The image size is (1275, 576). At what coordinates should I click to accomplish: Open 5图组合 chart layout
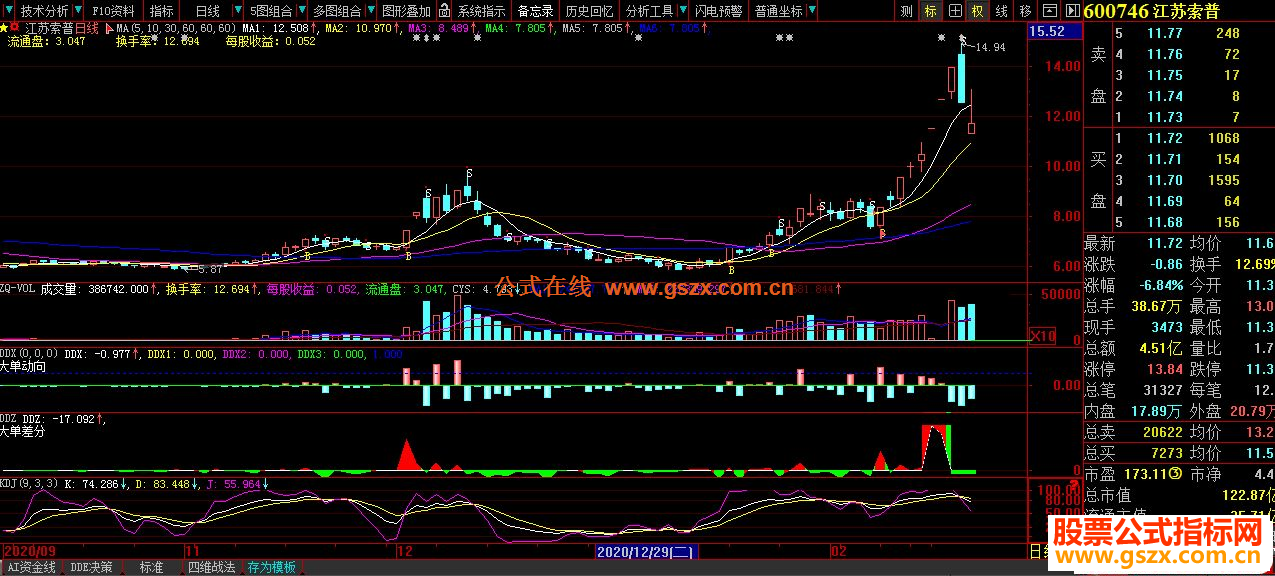pos(271,10)
